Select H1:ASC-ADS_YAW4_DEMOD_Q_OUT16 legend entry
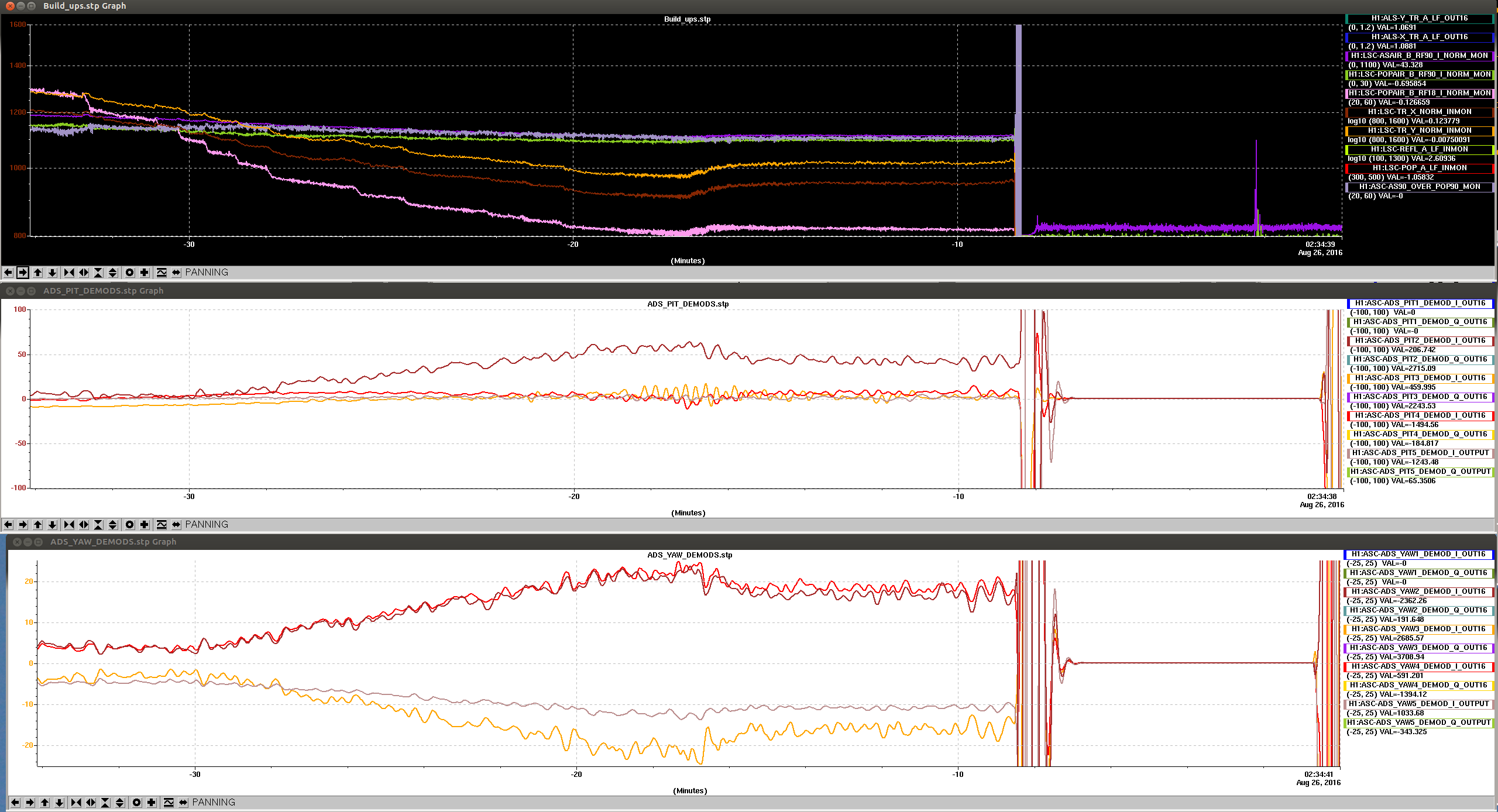1498x812 pixels. pos(1418,685)
